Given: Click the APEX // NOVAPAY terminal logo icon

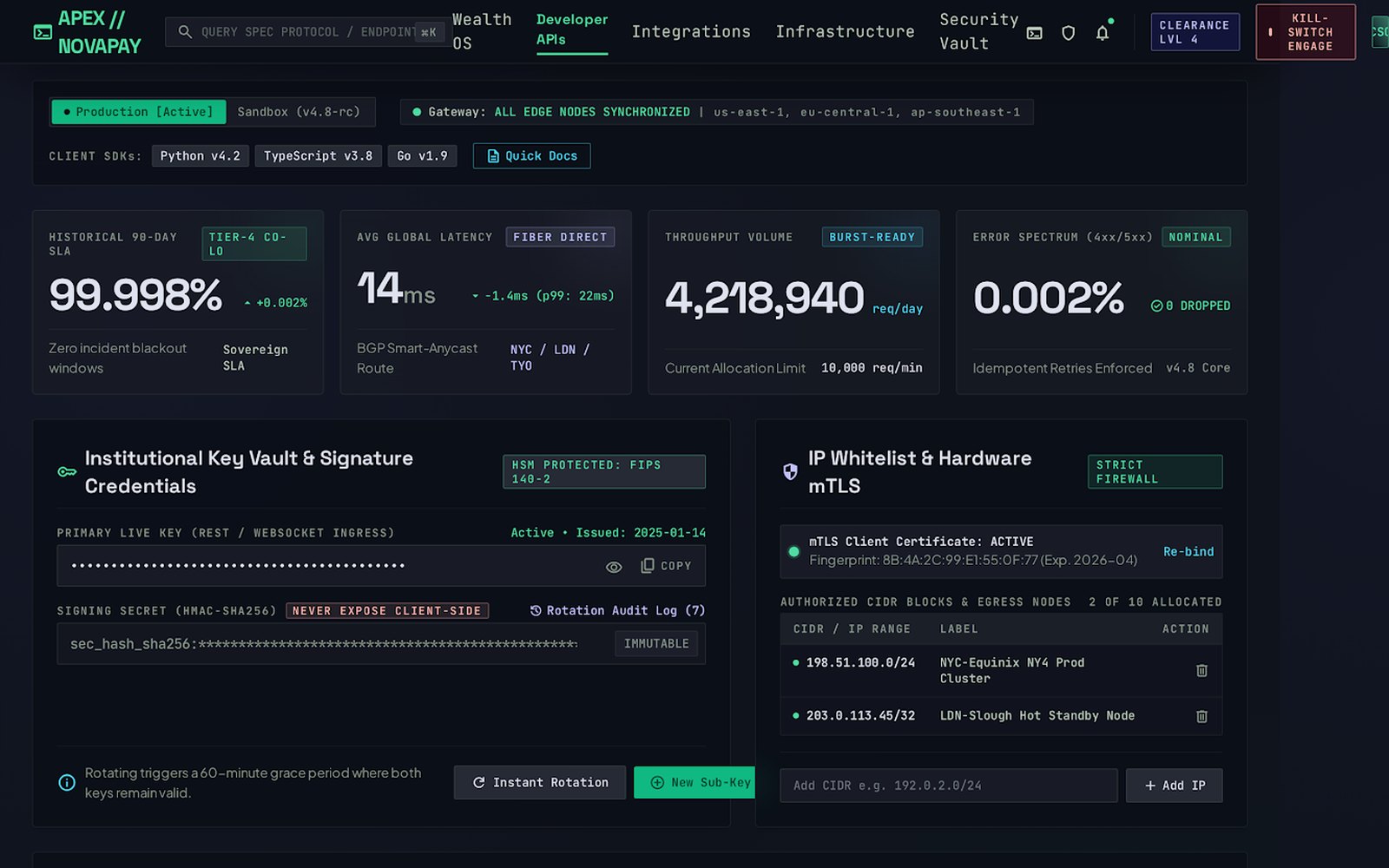Looking at the screenshot, I should point(42,33).
